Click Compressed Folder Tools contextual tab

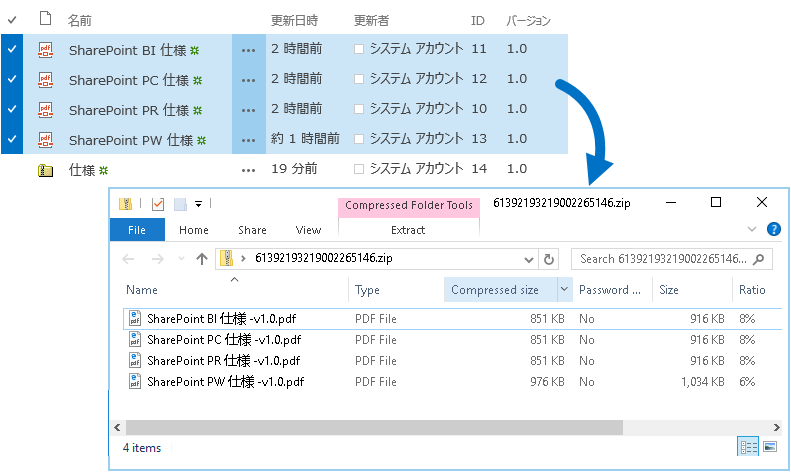tap(409, 206)
